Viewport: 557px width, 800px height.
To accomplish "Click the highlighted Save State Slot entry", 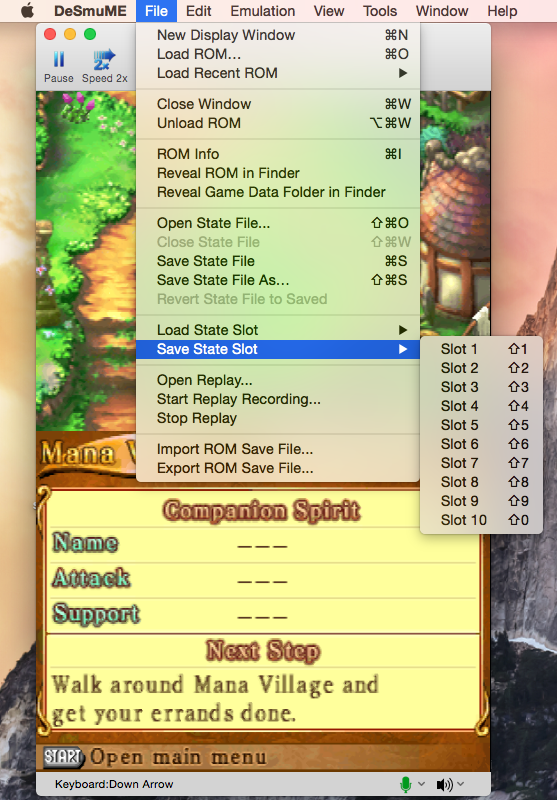I will point(278,349).
